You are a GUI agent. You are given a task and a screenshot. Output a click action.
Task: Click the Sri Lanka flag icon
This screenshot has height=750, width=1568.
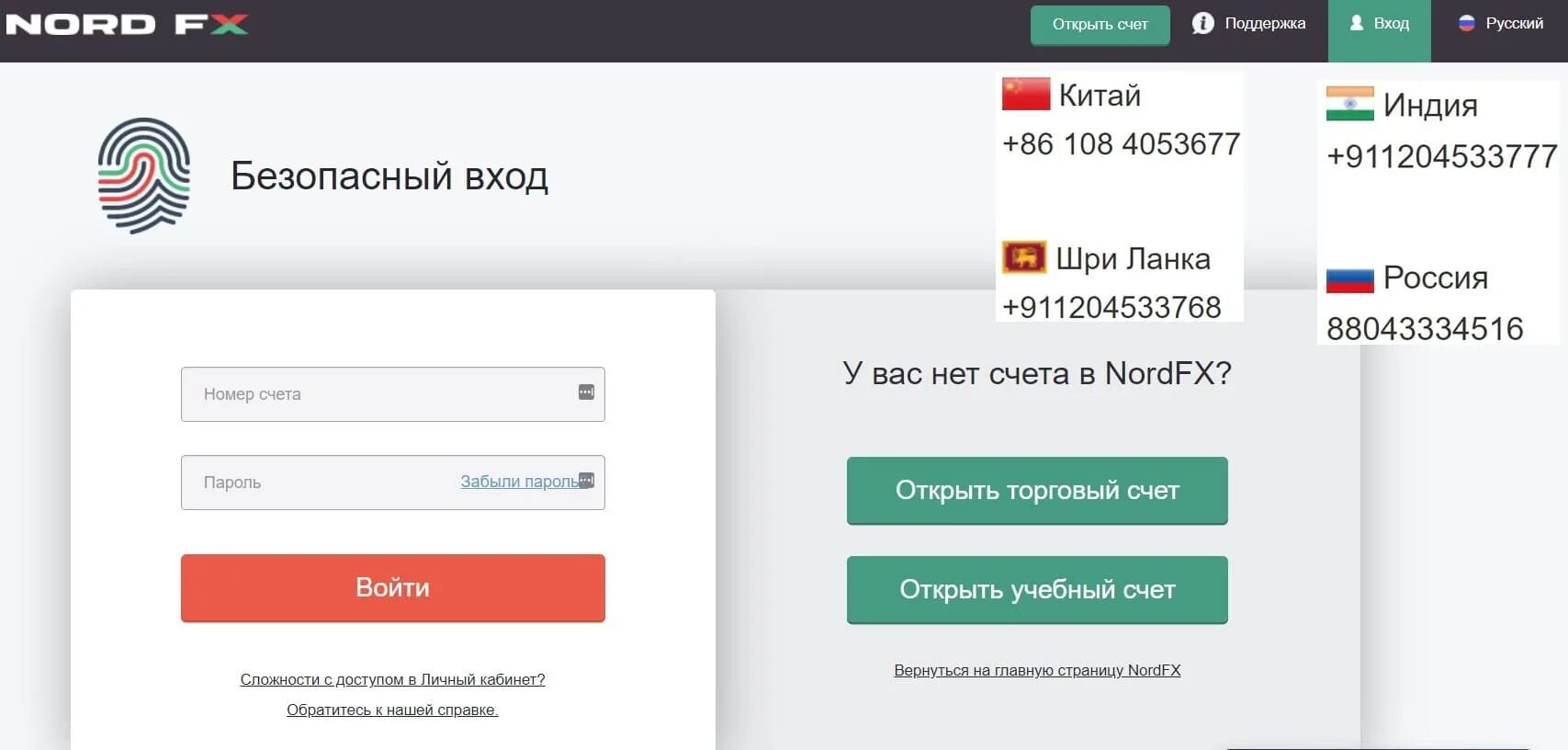(1024, 257)
